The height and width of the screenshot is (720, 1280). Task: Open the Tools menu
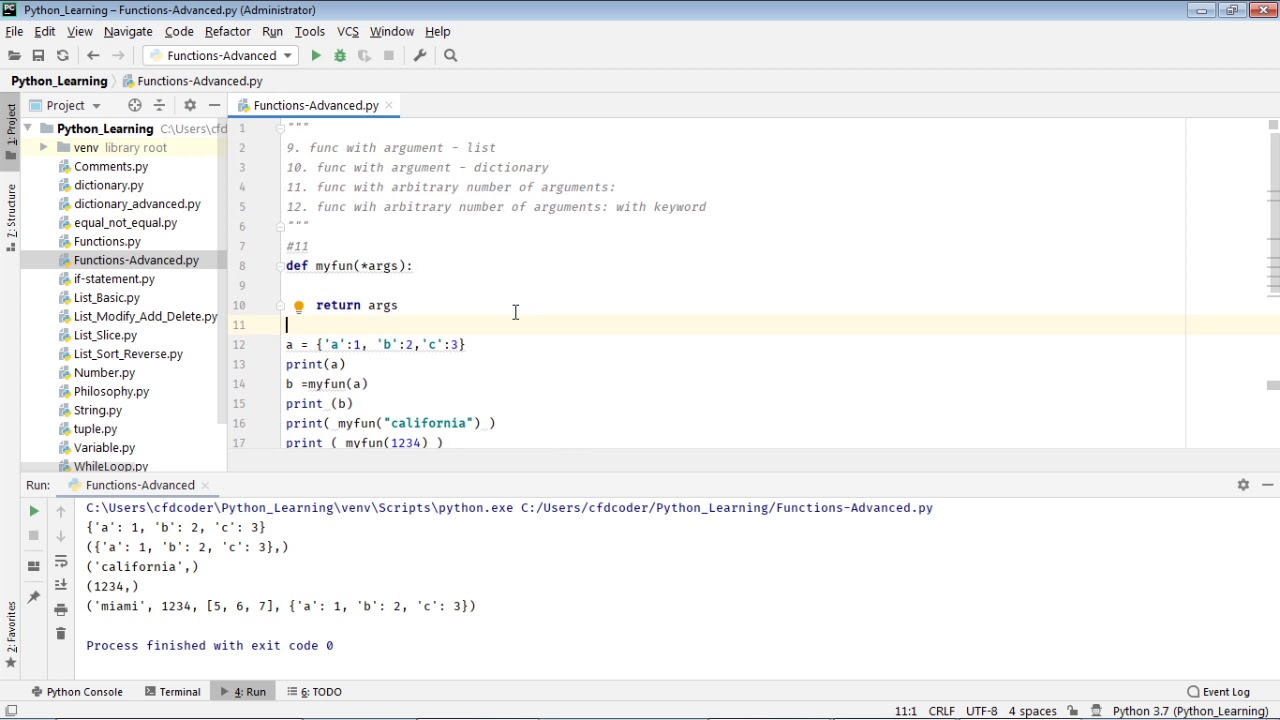309,31
